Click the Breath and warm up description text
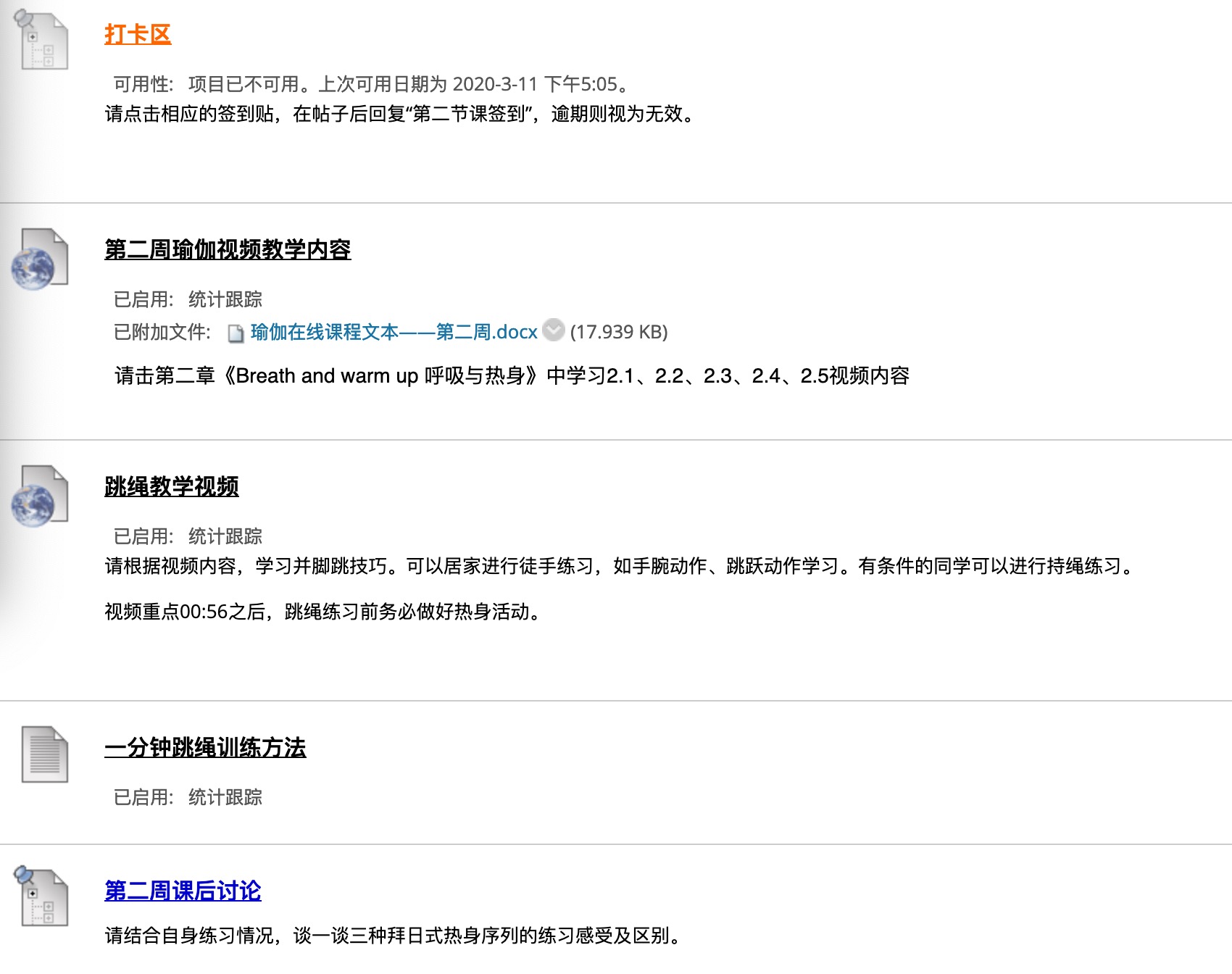The height and width of the screenshot is (974, 1232). (x=512, y=376)
